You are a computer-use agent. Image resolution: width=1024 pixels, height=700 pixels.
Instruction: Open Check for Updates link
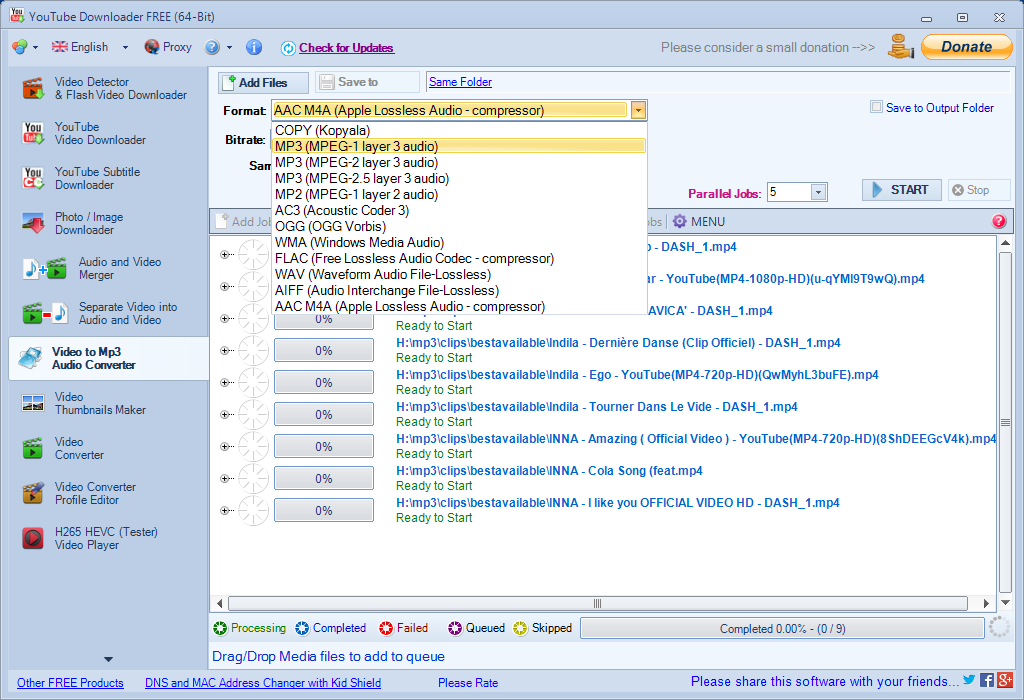pyautogui.click(x=346, y=48)
